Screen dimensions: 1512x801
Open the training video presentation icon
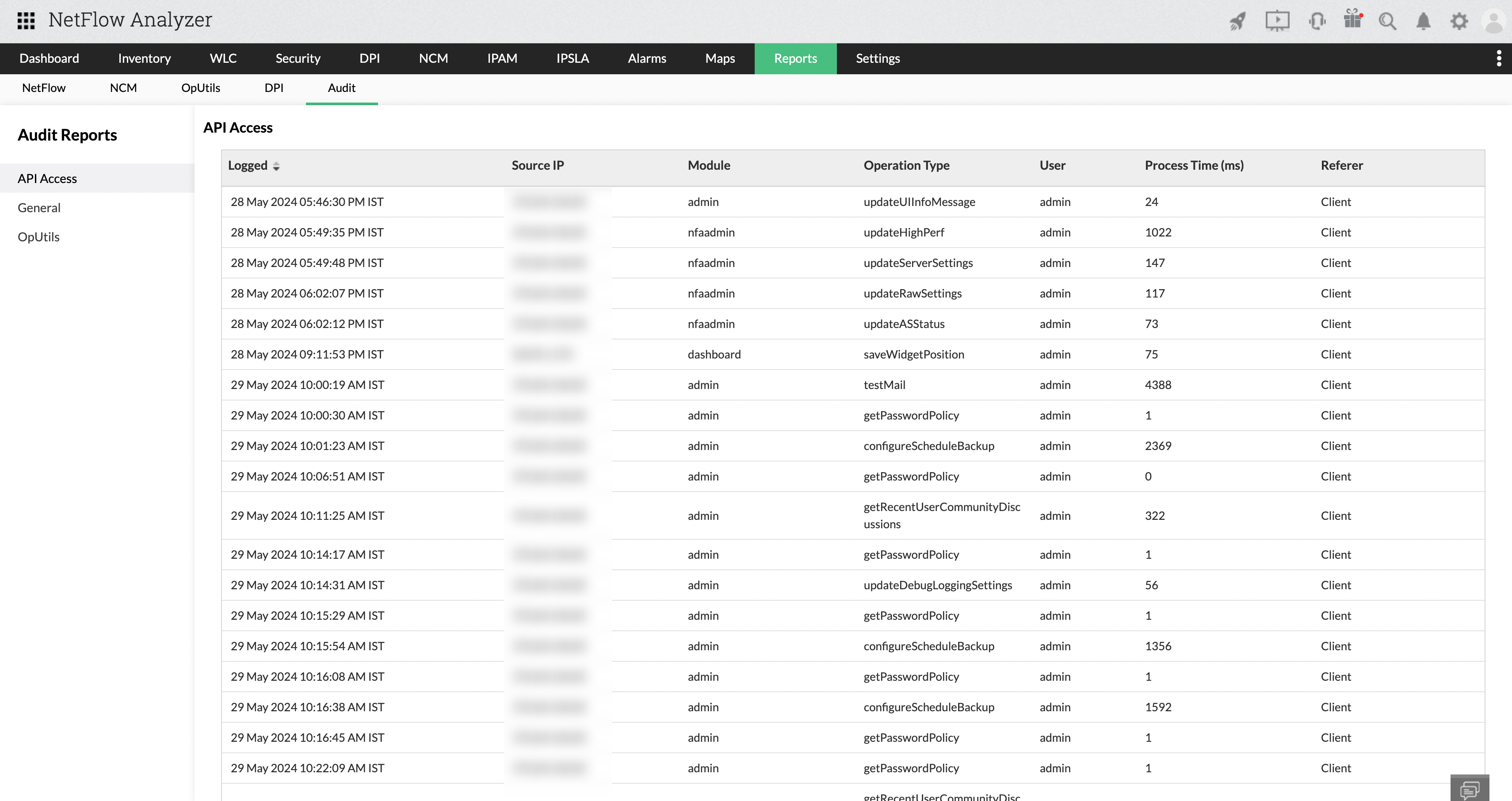click(1277, 21)
